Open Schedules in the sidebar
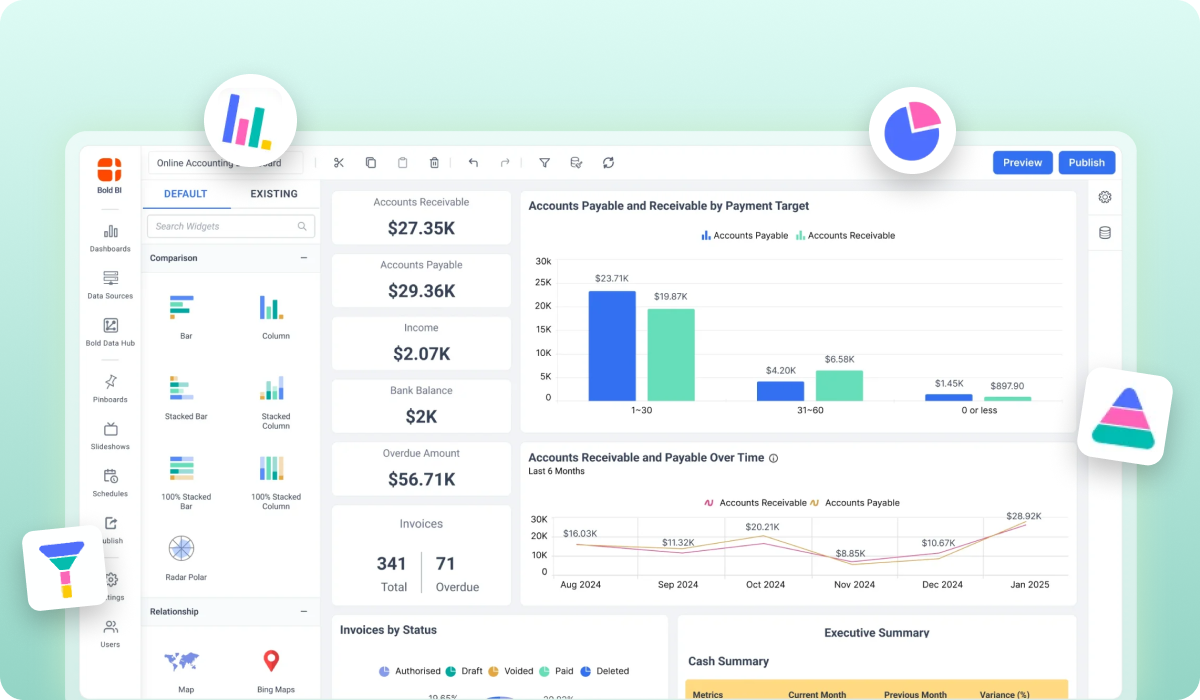Image resolution: width=1200 pixels, height=700 pixels. (x=110, y=483)
